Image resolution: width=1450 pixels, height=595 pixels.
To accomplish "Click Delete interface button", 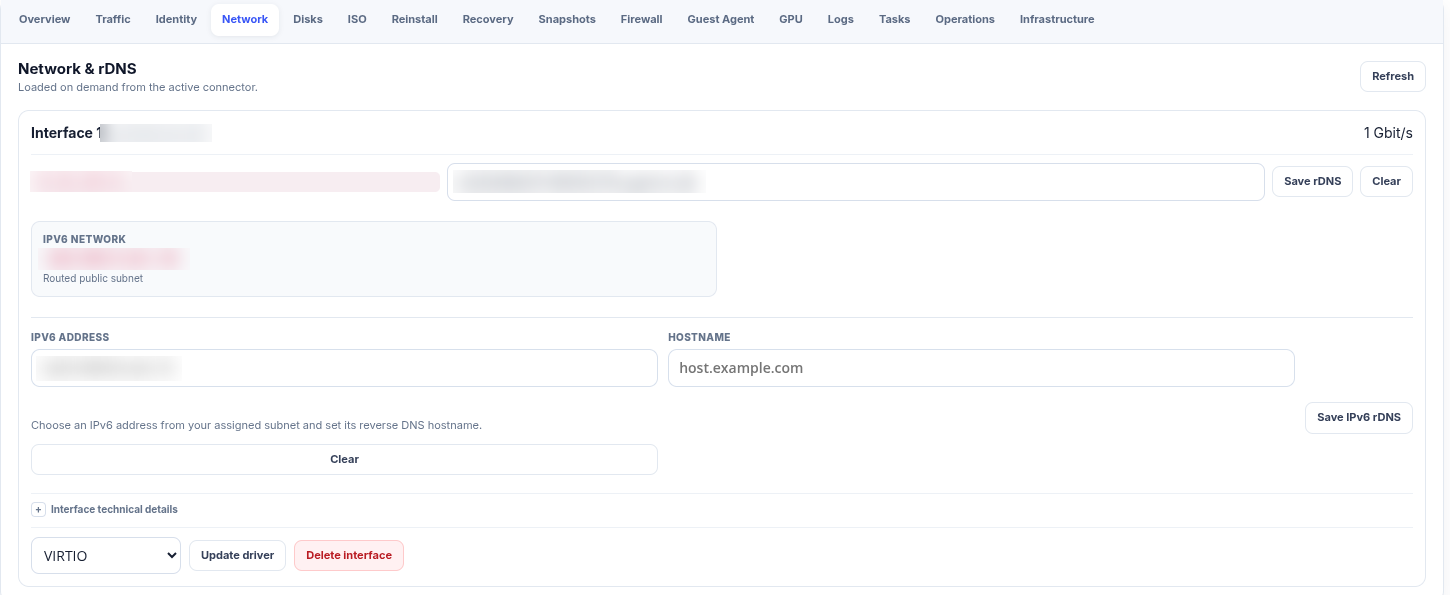I will click(349, 555).
